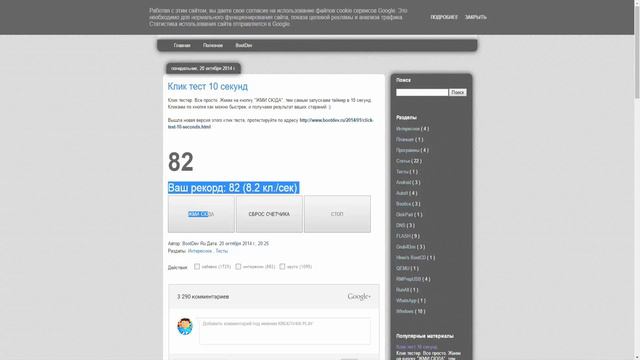This screenshot has width=640, height=360.
Task: Click the Разделы sidebar heading
Action: click(406, 118)
